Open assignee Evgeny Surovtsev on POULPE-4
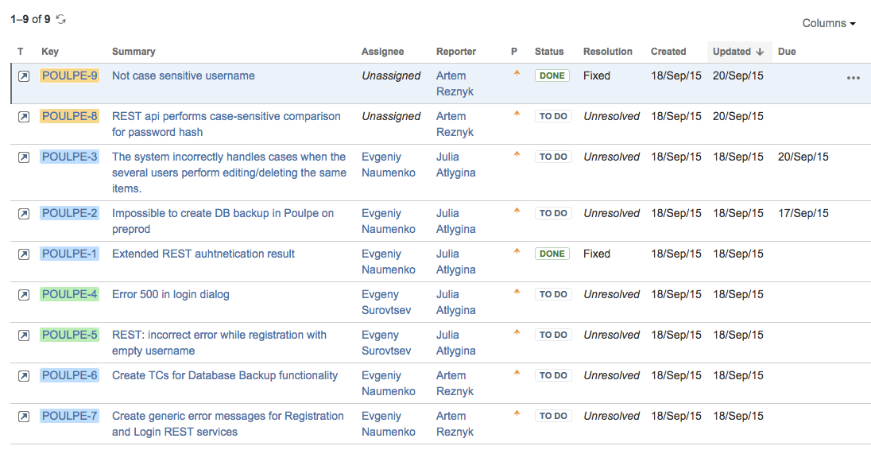The image size is (871, 450). pyautogui.click(x=387, y=302)
